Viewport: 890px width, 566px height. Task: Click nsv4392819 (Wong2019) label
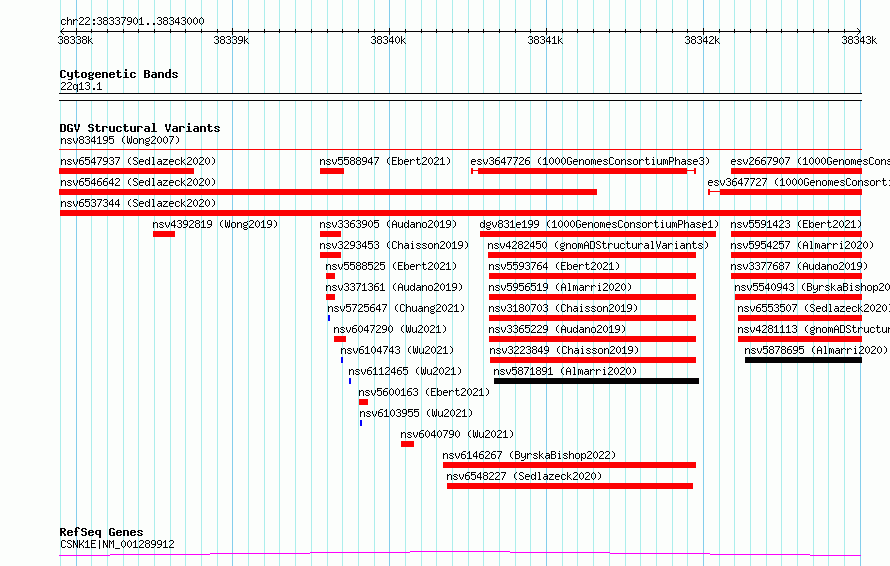[x=215, y=224]
